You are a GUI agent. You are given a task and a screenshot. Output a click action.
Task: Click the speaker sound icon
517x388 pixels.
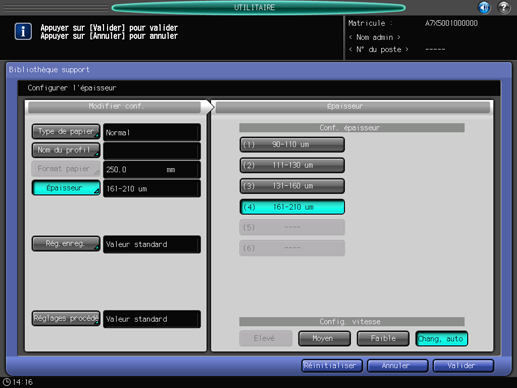[484, 7]
